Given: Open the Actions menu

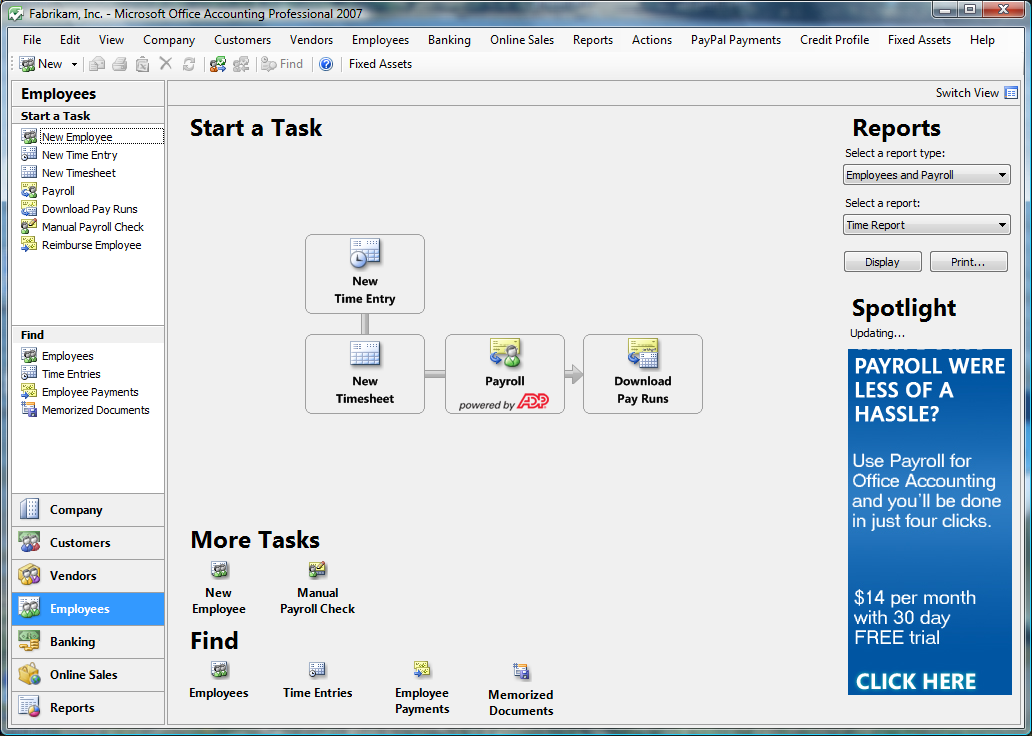Looking at the screenshot, I should click(652, 39).
